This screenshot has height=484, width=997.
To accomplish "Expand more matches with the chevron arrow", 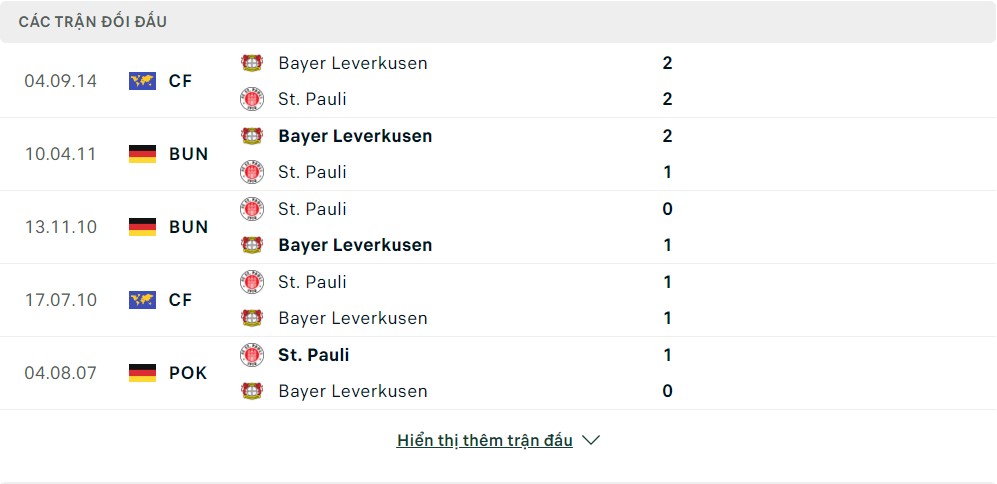I will (x=591, y=440).
